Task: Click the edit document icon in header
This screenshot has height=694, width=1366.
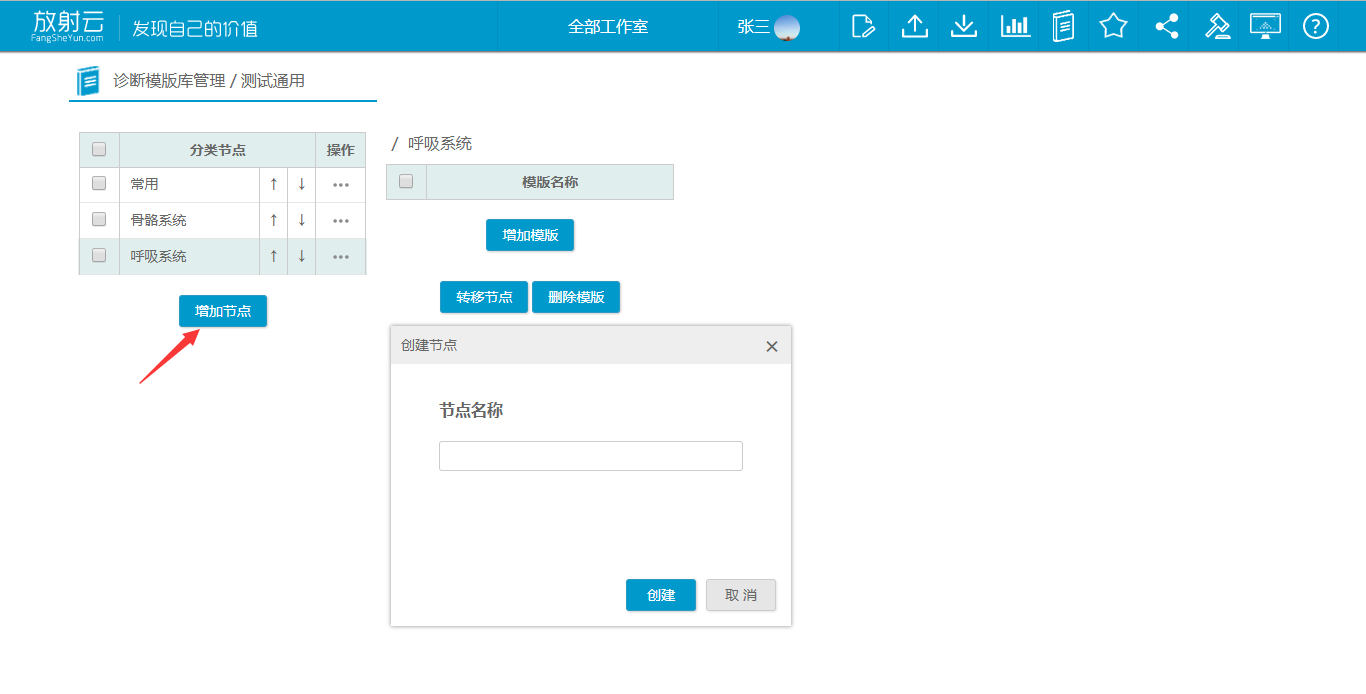Action: 863,26
